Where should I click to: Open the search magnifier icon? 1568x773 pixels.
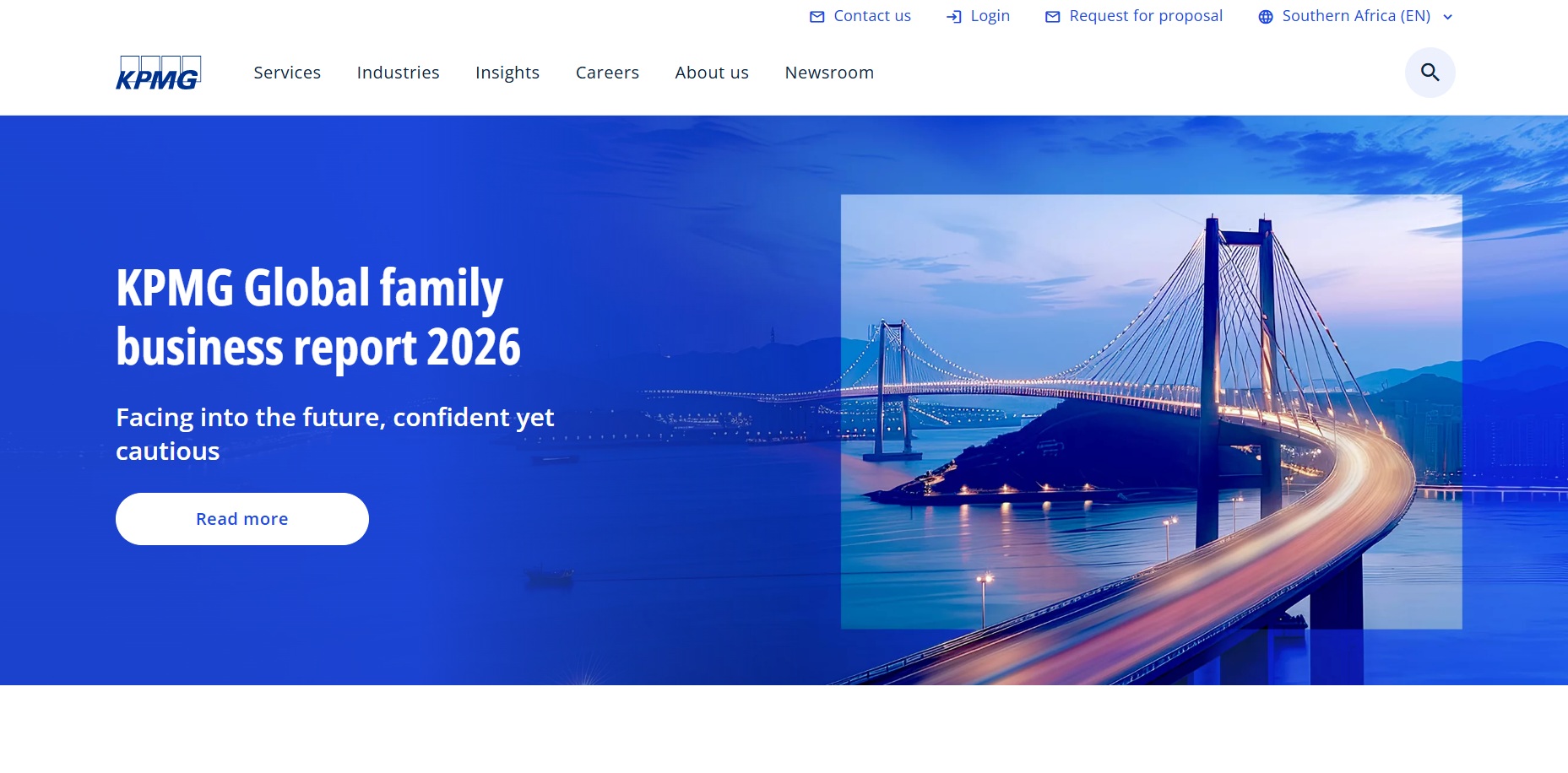[x=1430, y=73]
